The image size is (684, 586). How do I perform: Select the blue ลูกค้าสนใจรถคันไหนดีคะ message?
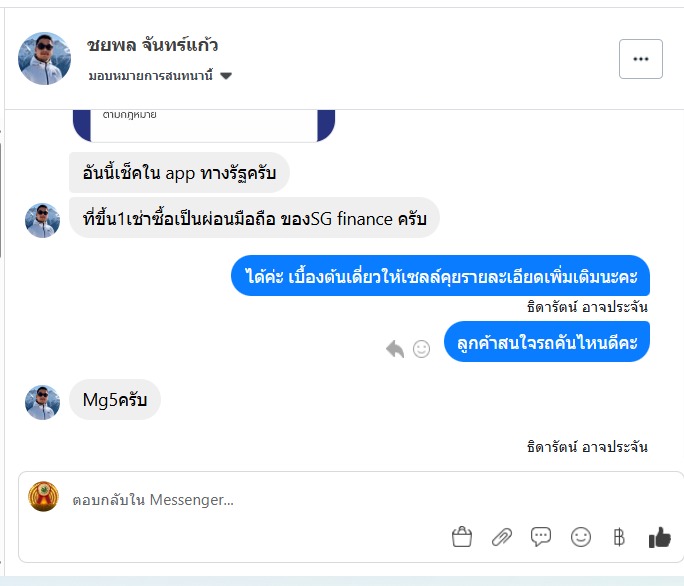(547, 342)
